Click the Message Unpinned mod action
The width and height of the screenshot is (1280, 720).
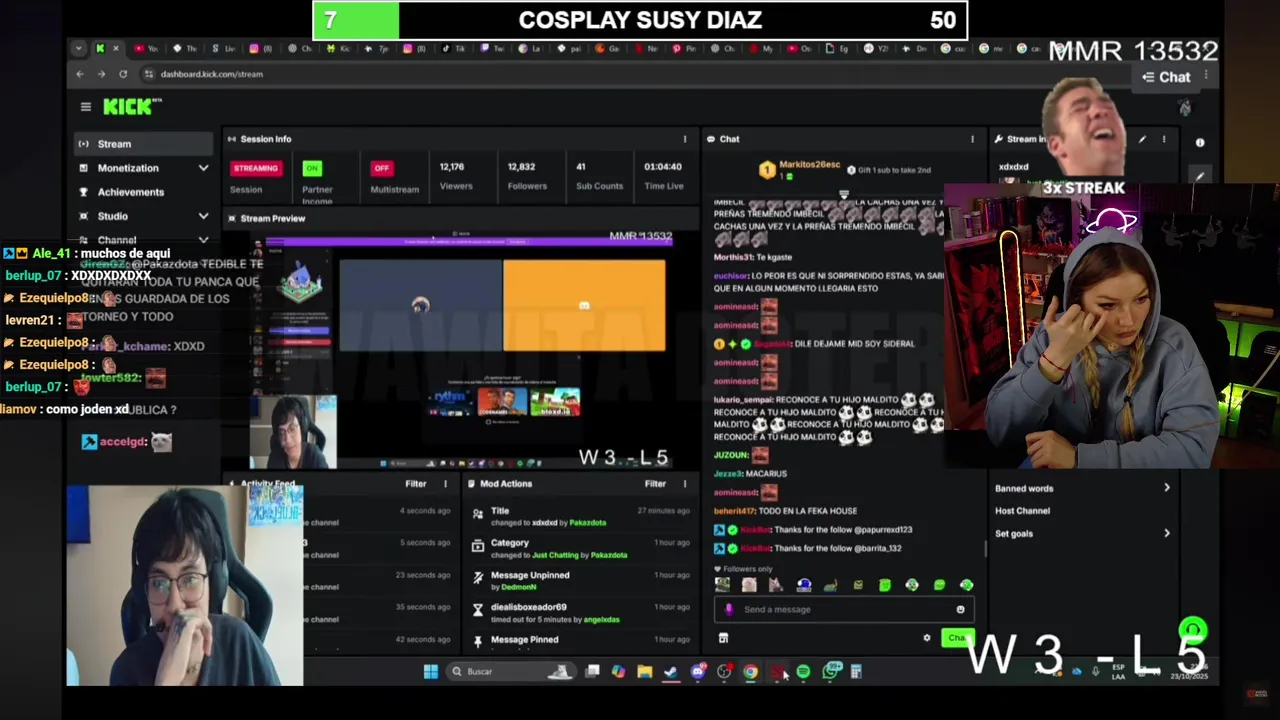[x=581, y=580]
